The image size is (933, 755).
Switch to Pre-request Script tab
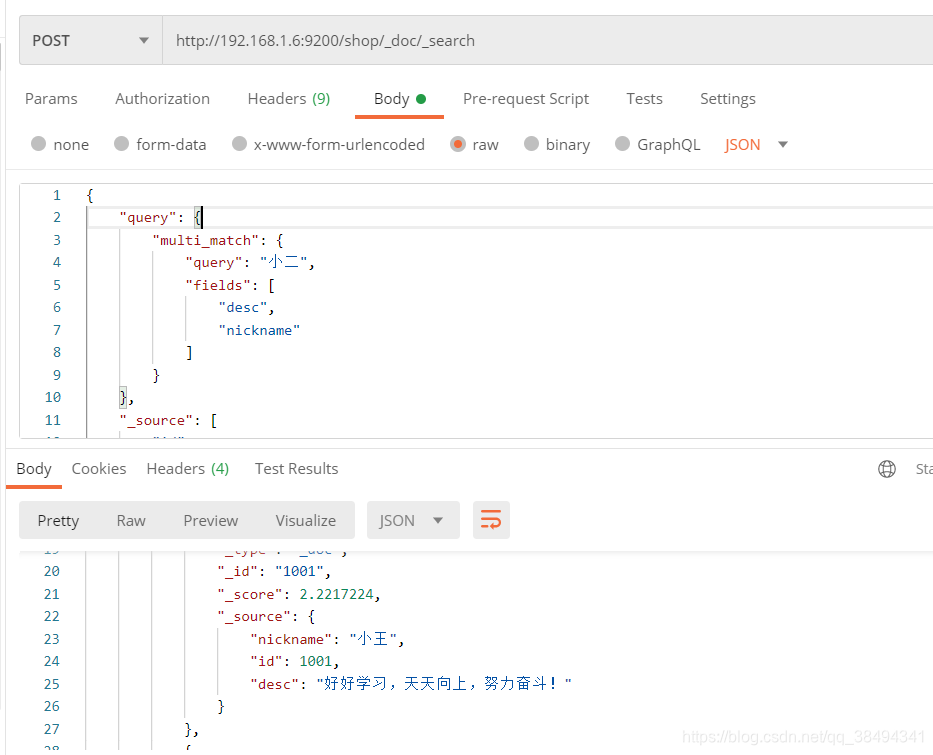click(526, 98)
